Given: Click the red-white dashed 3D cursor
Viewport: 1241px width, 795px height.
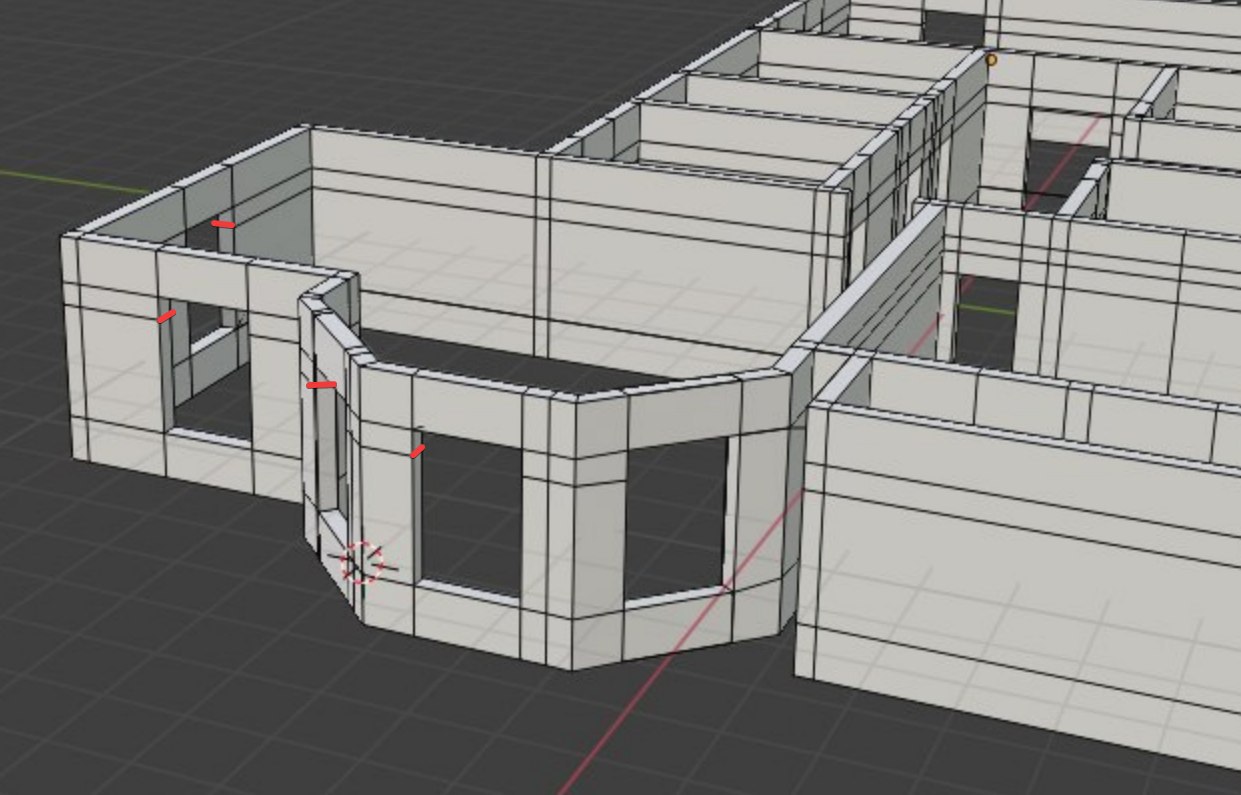Looking at the screenshot, I should click(x=362, y=563).
